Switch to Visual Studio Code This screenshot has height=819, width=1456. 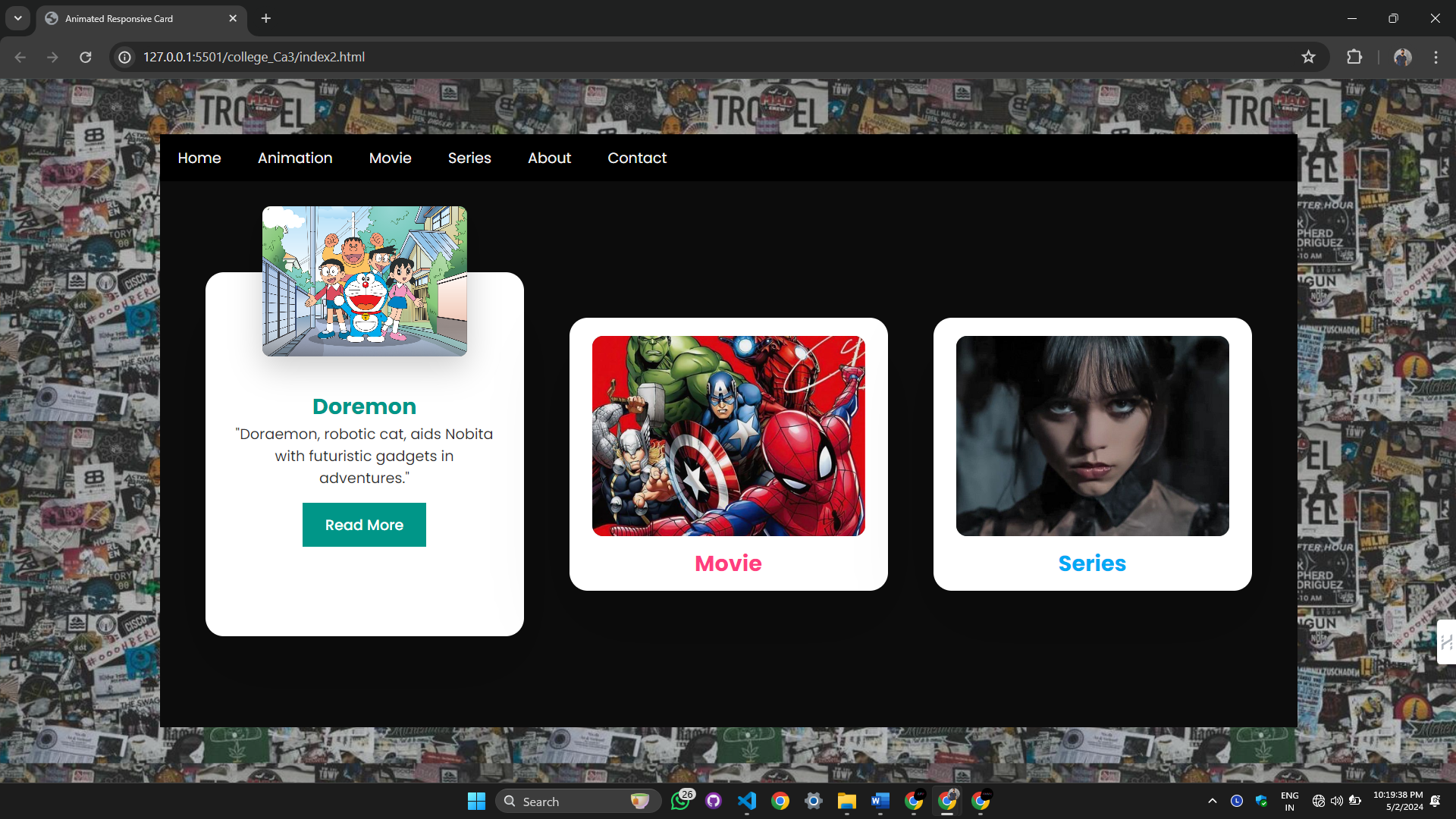pos(747,801)
